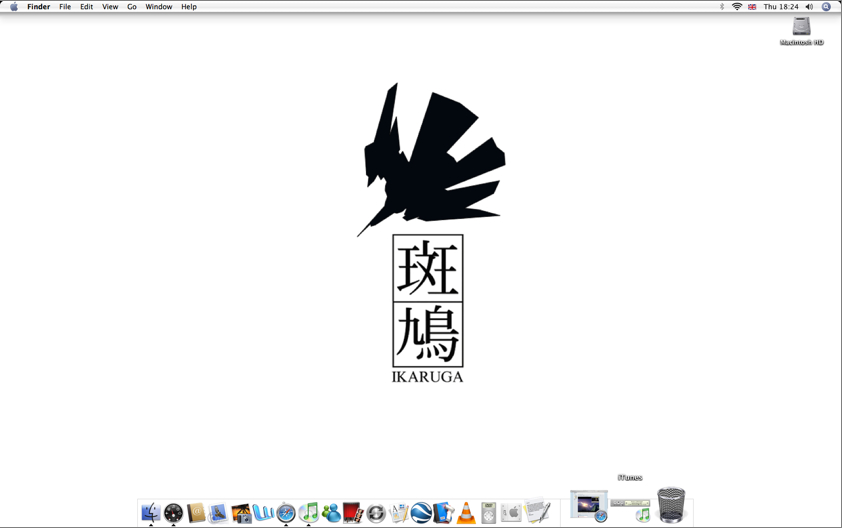Screen dimensions: 842x528
Task: Open the Pages icon with pencil and ruler
Action: (x=398, y=512)
